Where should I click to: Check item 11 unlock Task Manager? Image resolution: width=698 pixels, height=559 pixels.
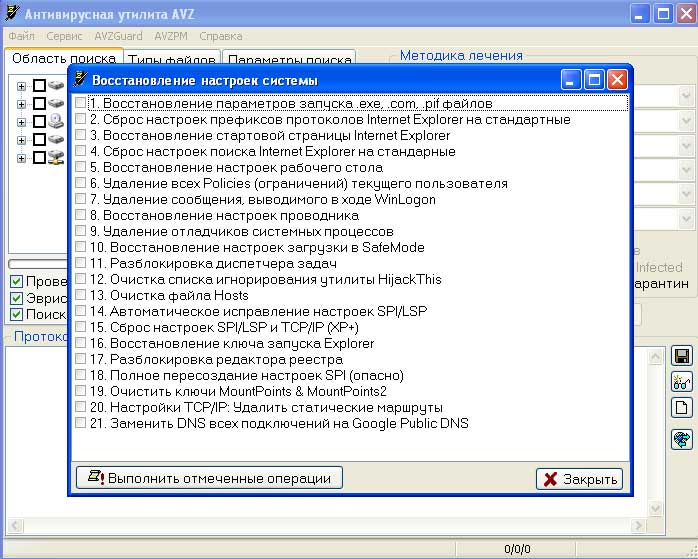pos(81,263)
